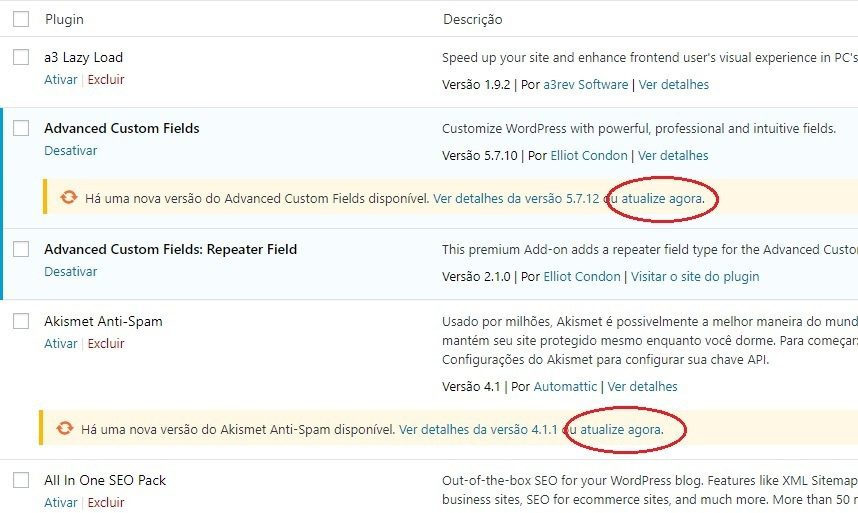Click update icon in Advanced Custom Fields notice
This screenshot has width=858, height=513.
(69, 198)
